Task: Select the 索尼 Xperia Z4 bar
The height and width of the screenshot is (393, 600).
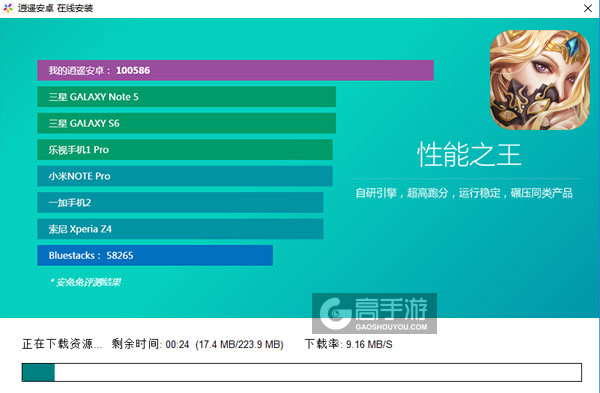Action: pyautogui.click(x=180, y=229)
